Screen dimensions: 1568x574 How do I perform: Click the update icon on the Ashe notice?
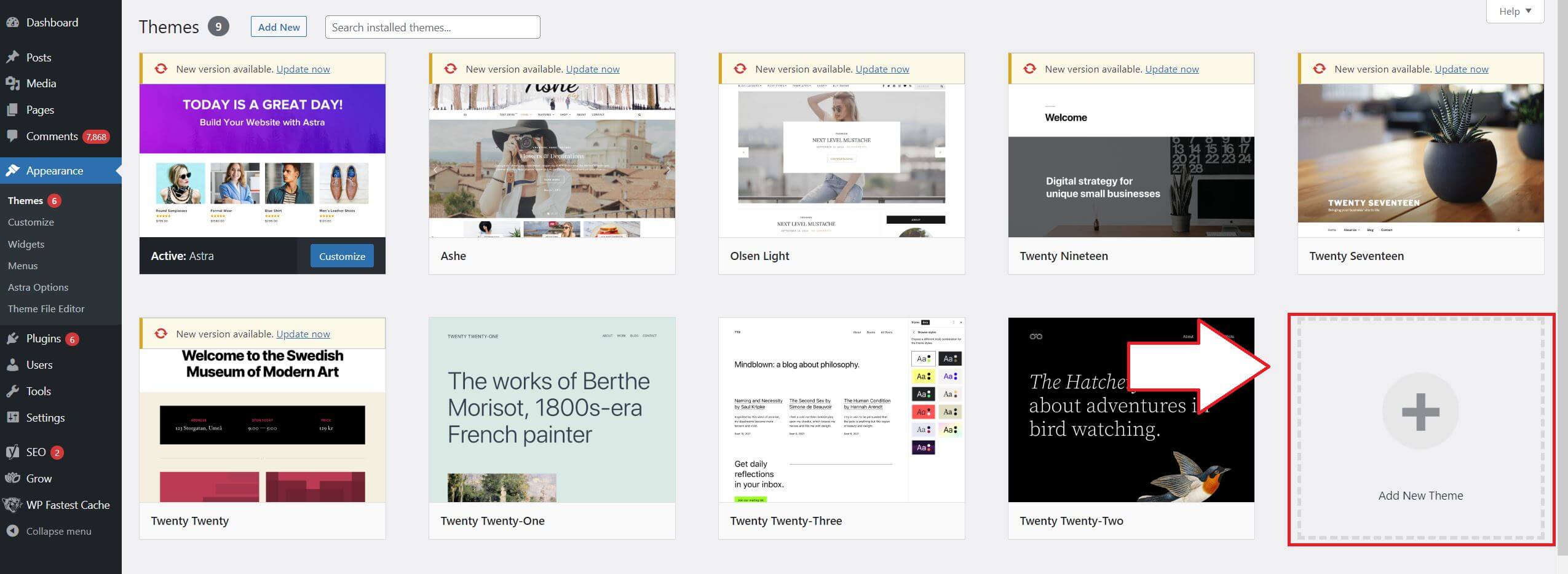[451, 69]
